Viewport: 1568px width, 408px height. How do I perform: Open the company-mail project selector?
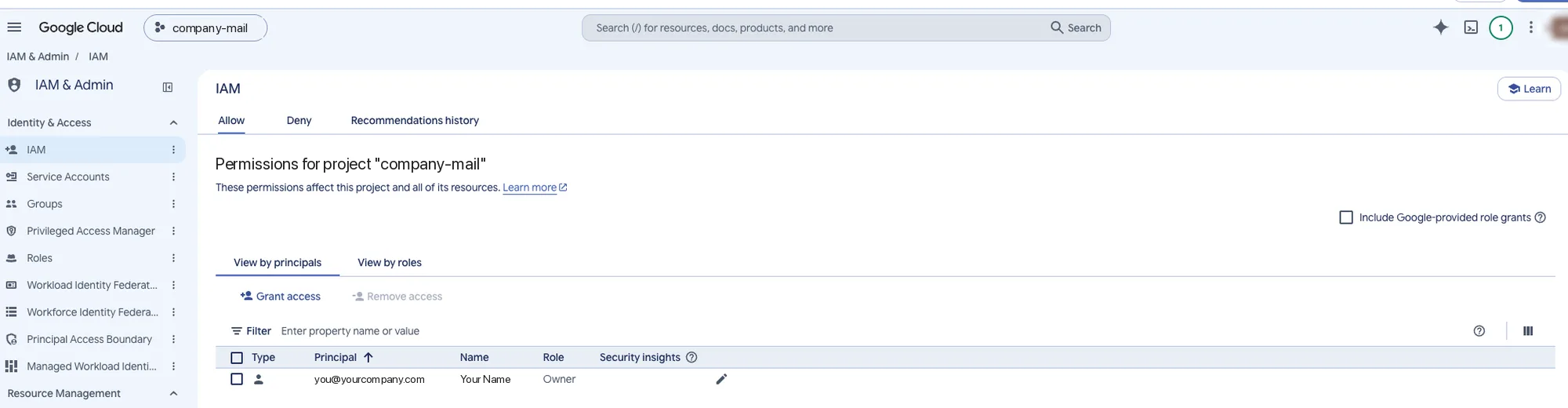click(205, 27)
